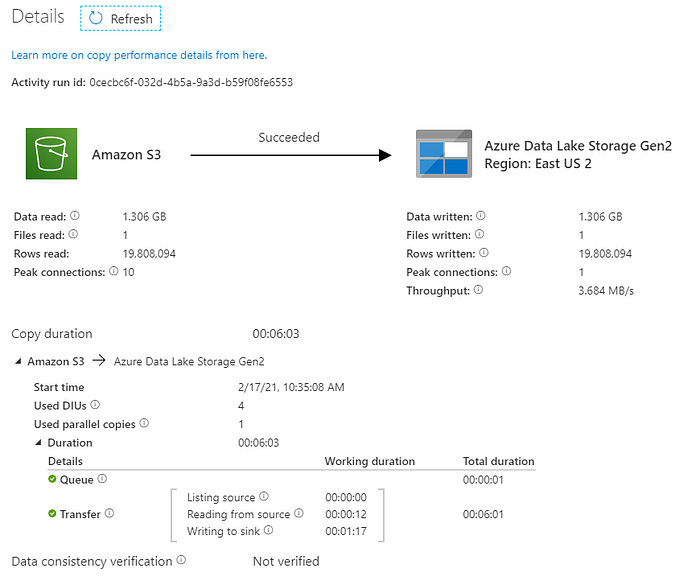Collapse the Duration breakdown section
The image size is (679, 581).
[38, 442]
